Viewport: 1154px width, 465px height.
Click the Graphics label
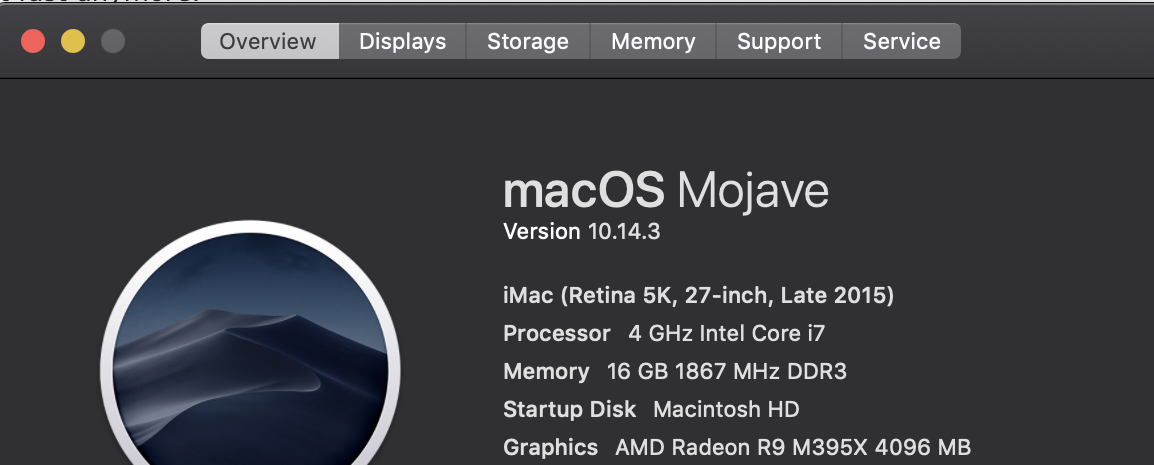(x=550, y=448)
